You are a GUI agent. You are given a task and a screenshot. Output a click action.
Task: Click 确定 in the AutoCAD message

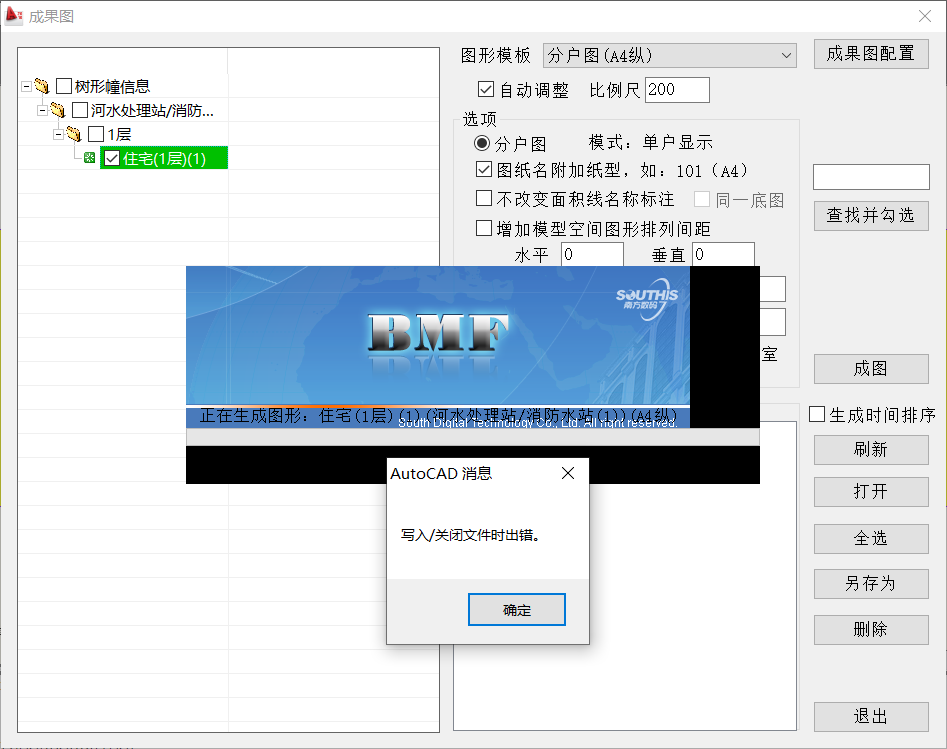[517, 609]
